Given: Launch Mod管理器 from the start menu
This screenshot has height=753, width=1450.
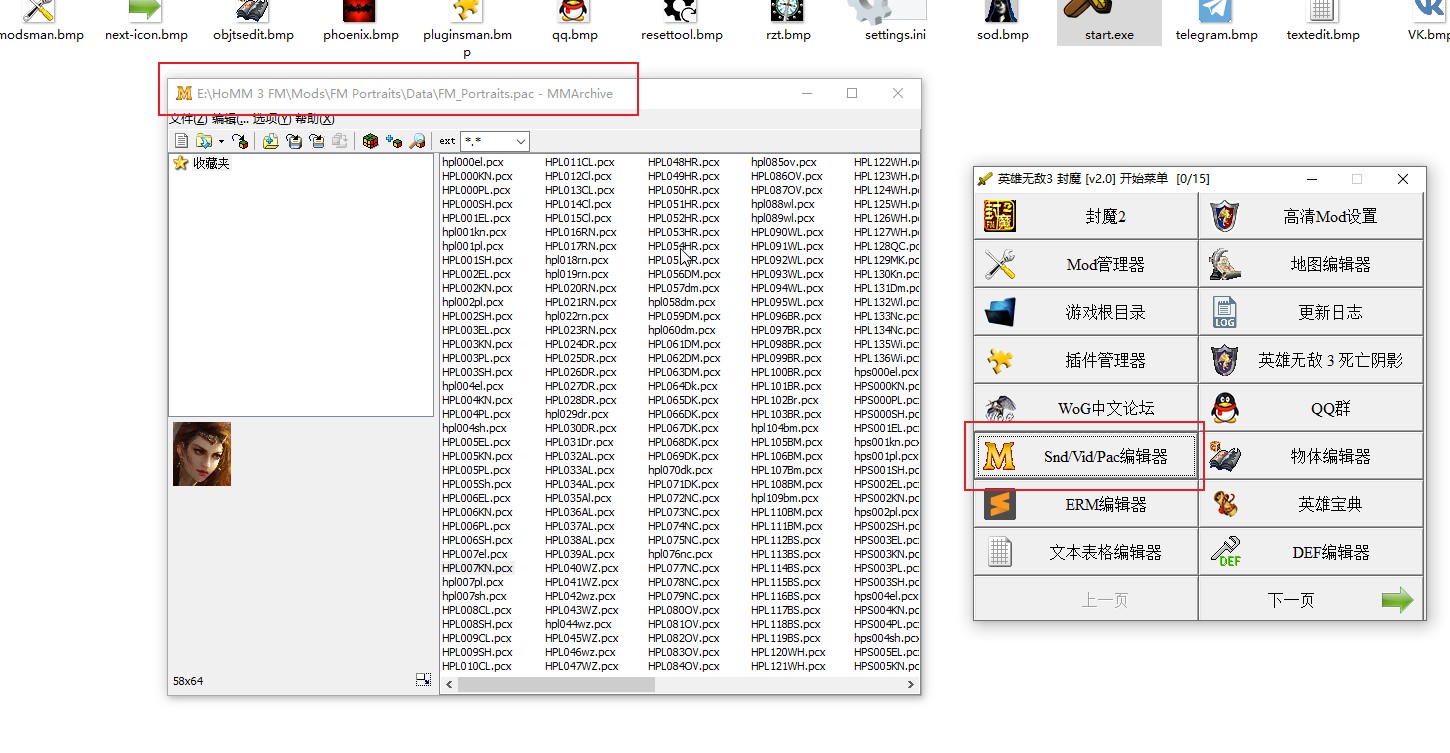Looking at the screenshot, I should 1085,264.
